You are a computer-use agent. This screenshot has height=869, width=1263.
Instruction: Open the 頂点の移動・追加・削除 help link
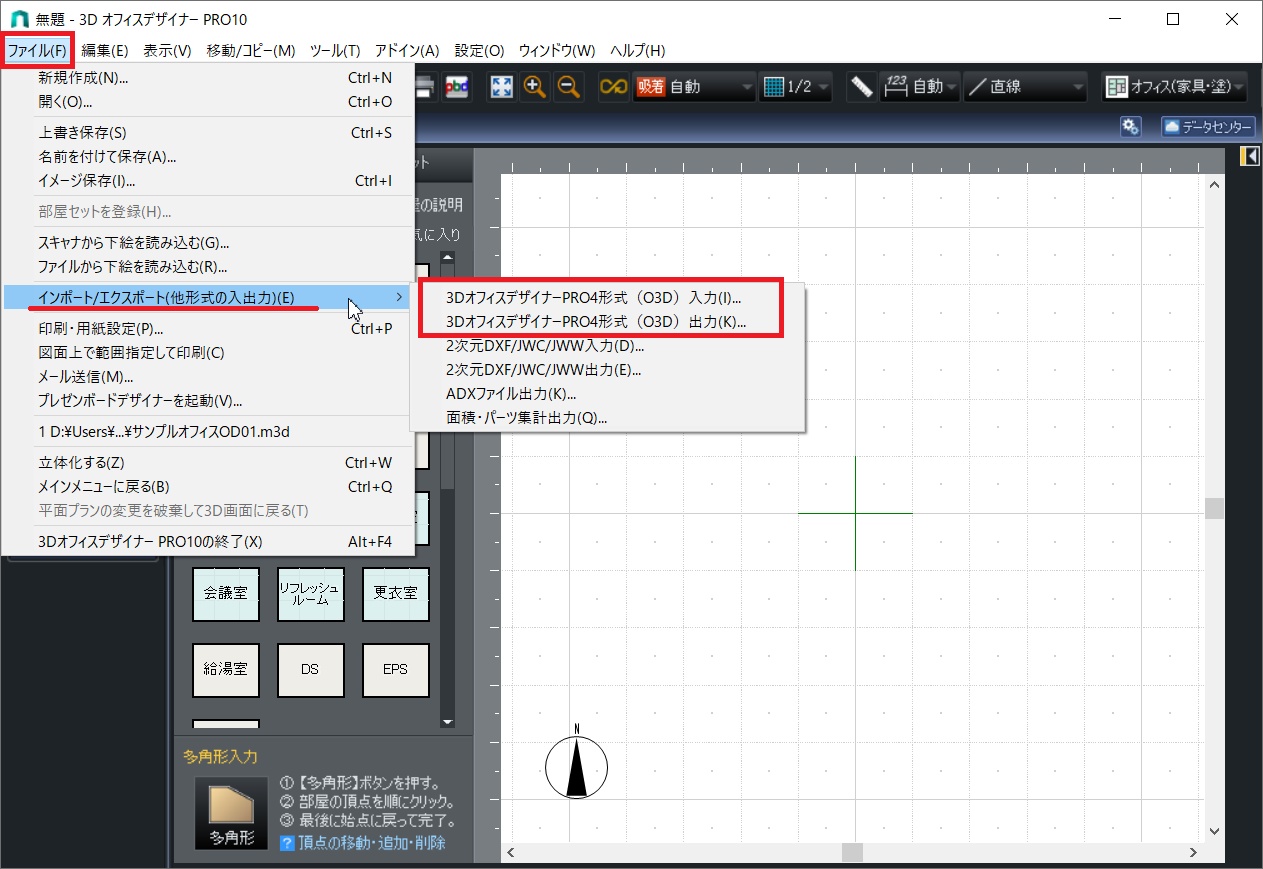[x=371, y=843]
